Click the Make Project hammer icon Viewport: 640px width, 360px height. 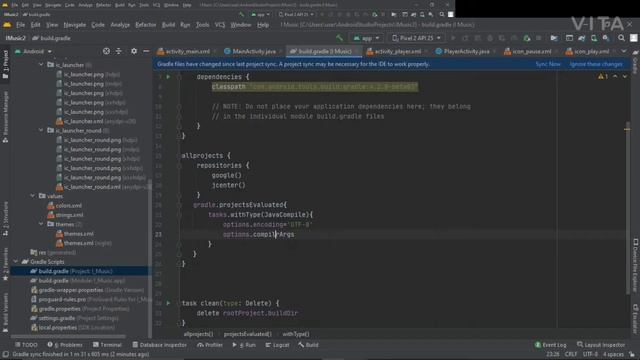click(340, 38)
